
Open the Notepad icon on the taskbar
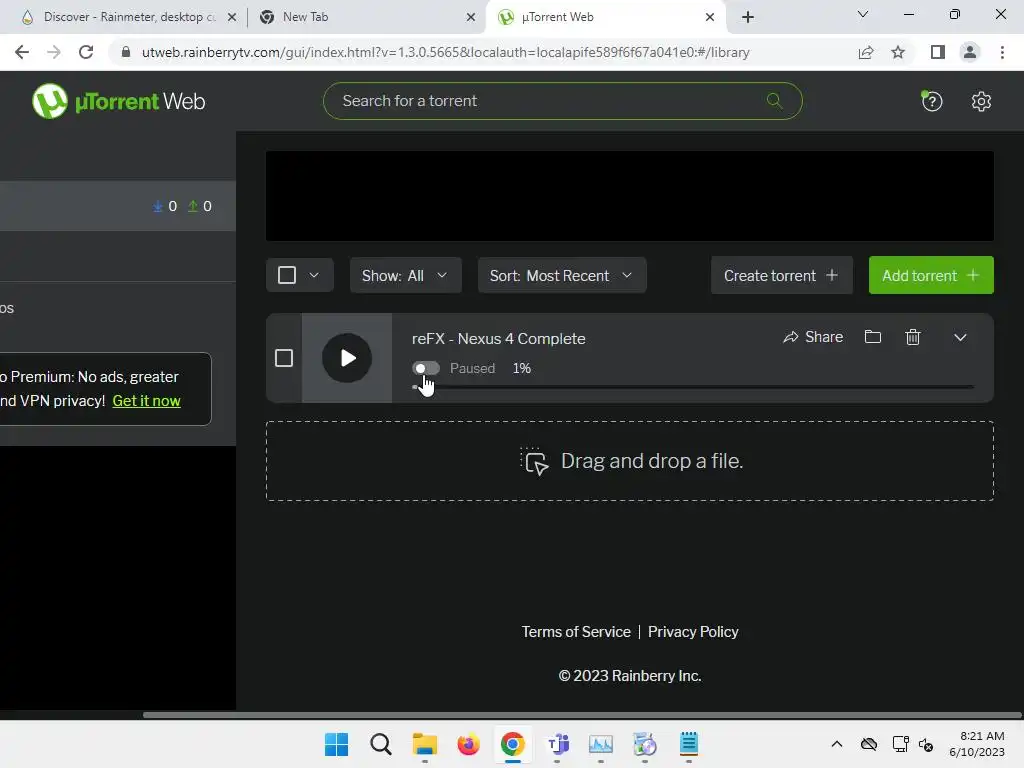point(689,744)
